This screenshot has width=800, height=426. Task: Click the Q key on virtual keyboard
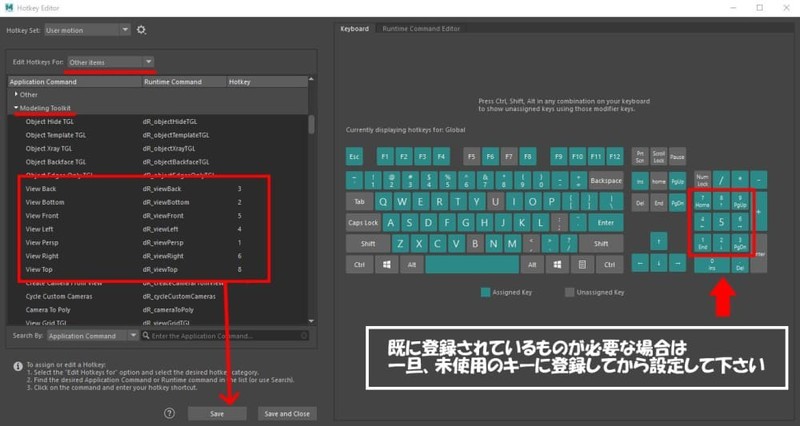click(383, 202)
